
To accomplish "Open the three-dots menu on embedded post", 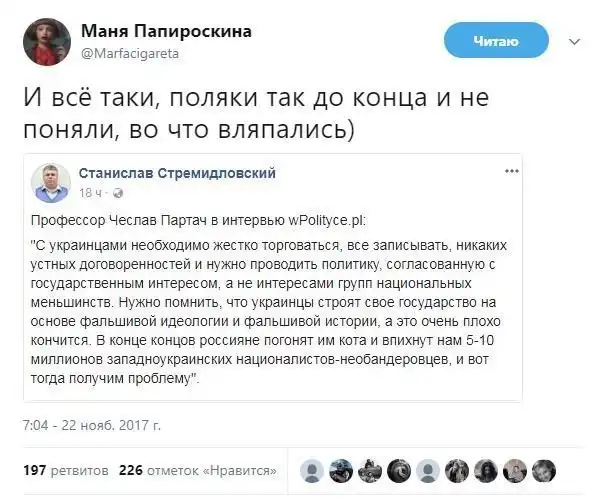I will [512, 172].
